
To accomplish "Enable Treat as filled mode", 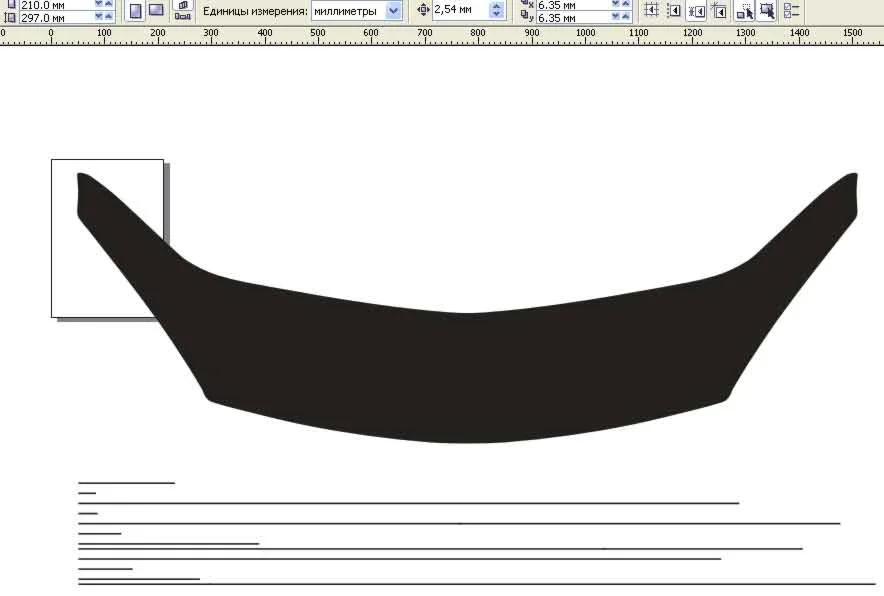I will (767, 11).
